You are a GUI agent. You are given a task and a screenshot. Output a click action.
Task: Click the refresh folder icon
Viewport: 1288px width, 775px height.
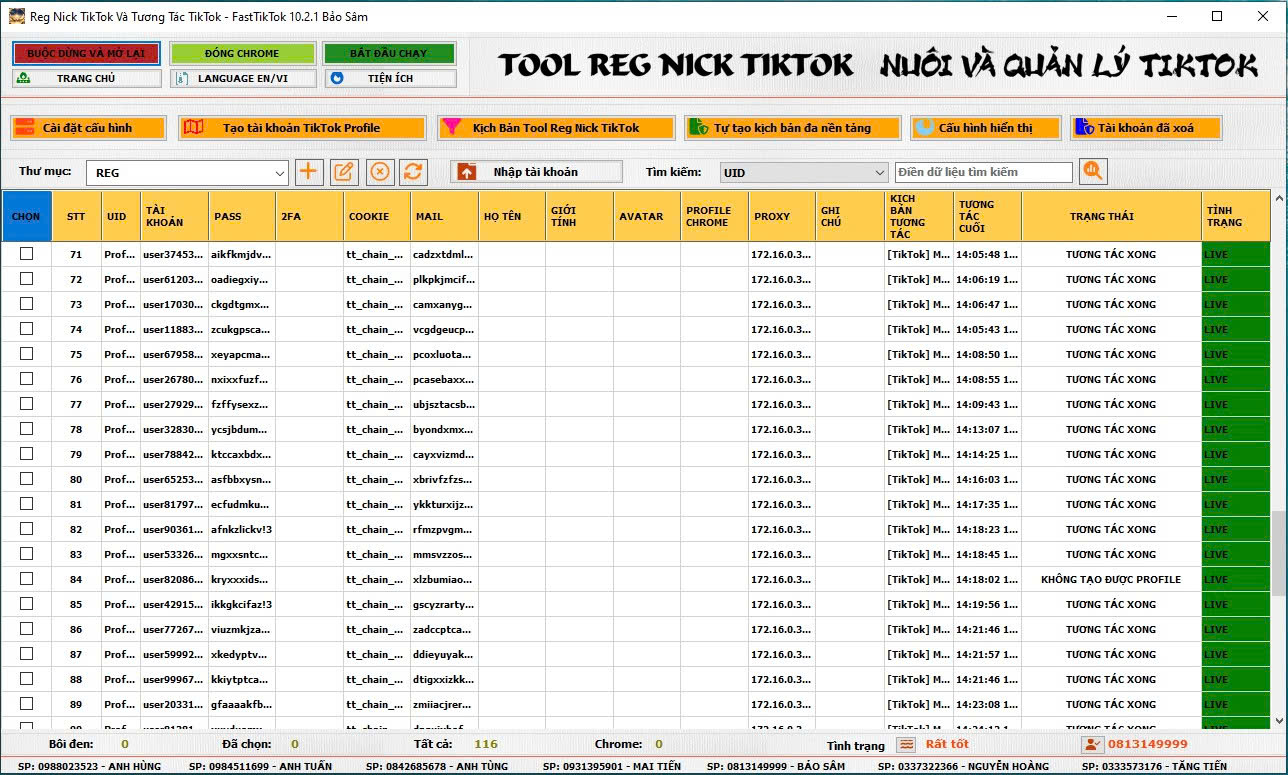413,171
